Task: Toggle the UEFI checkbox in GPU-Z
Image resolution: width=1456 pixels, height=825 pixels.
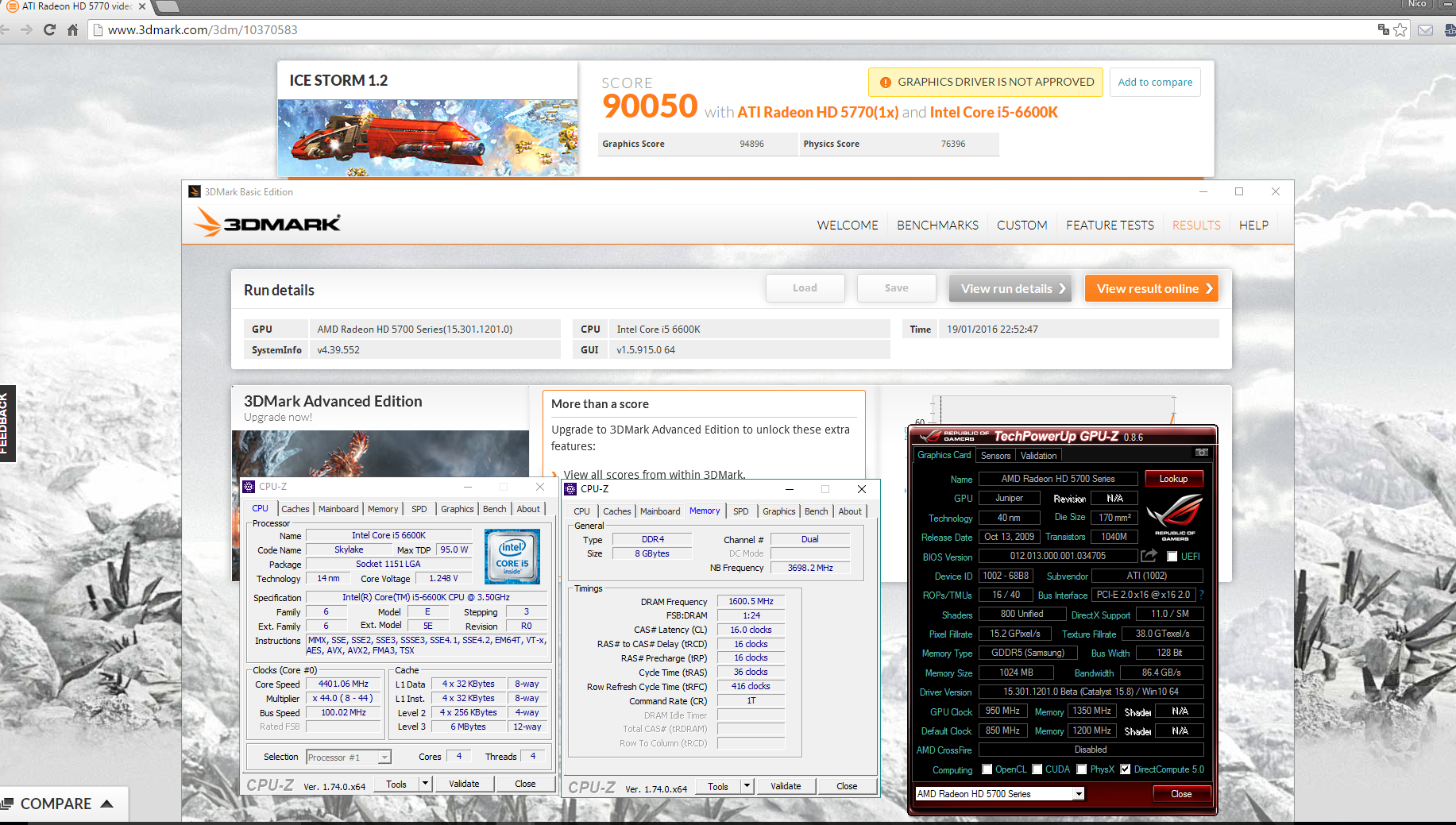Action: click(1172, 556)
